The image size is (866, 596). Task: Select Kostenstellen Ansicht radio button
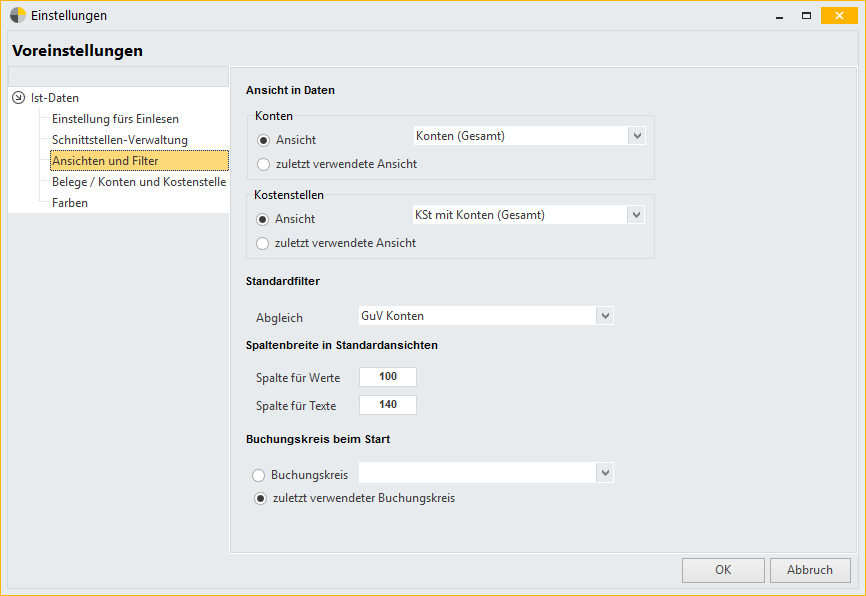(x=262, y=219)
